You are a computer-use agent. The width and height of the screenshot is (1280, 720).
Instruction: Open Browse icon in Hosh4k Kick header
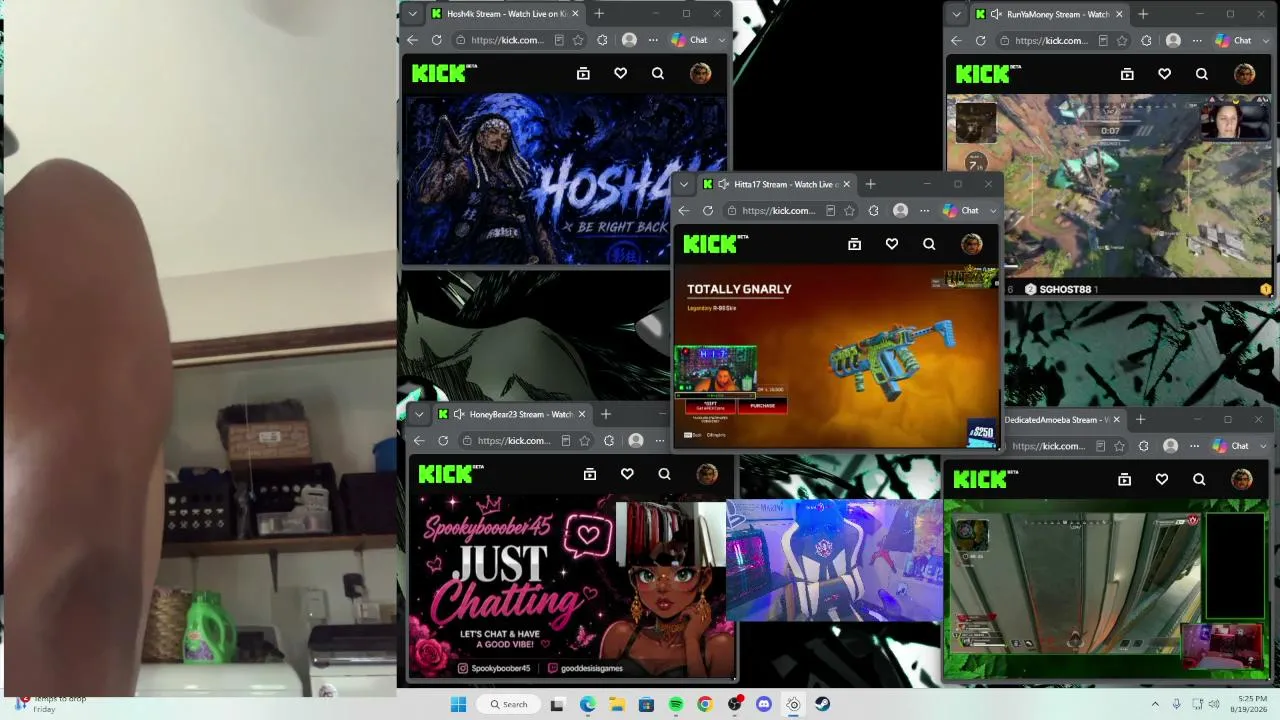coord(583,73)
